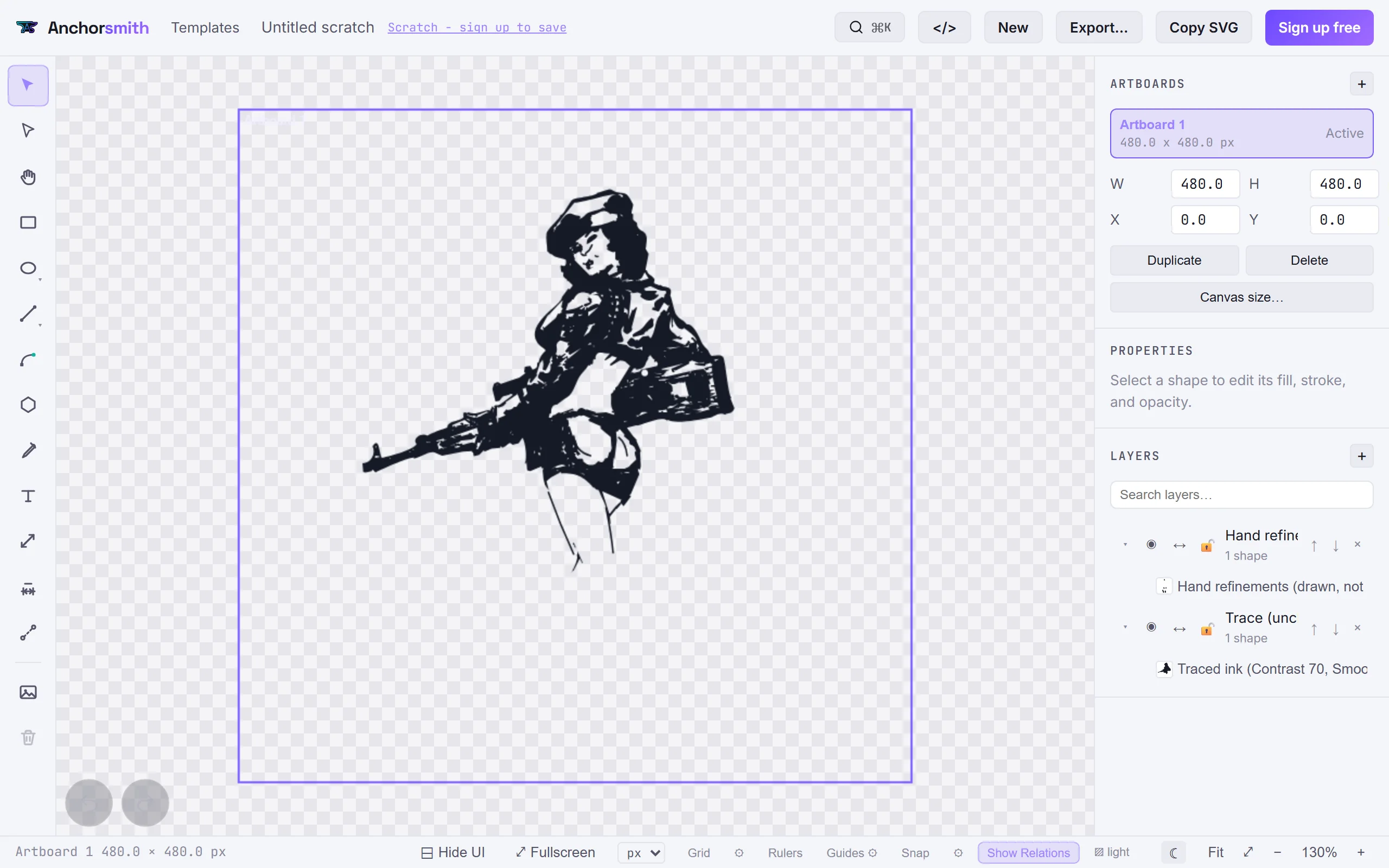The image size is (1389, 868).
Task: Toggle Show Relations in status bar
Action: 1028,852
